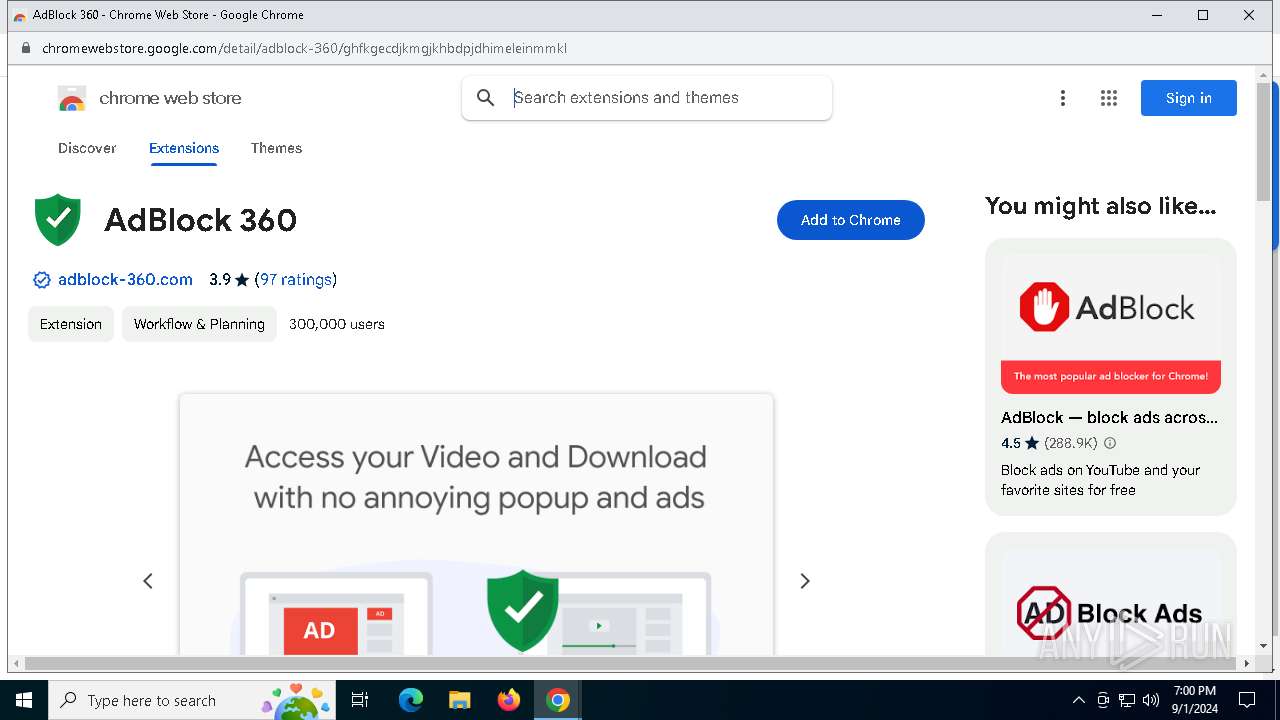Click the vertical page scrollbar thumb

click(1263, 142)
